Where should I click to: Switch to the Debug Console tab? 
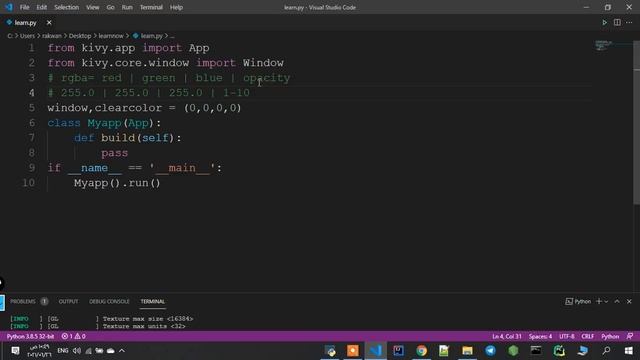click(x=109, y=302)
